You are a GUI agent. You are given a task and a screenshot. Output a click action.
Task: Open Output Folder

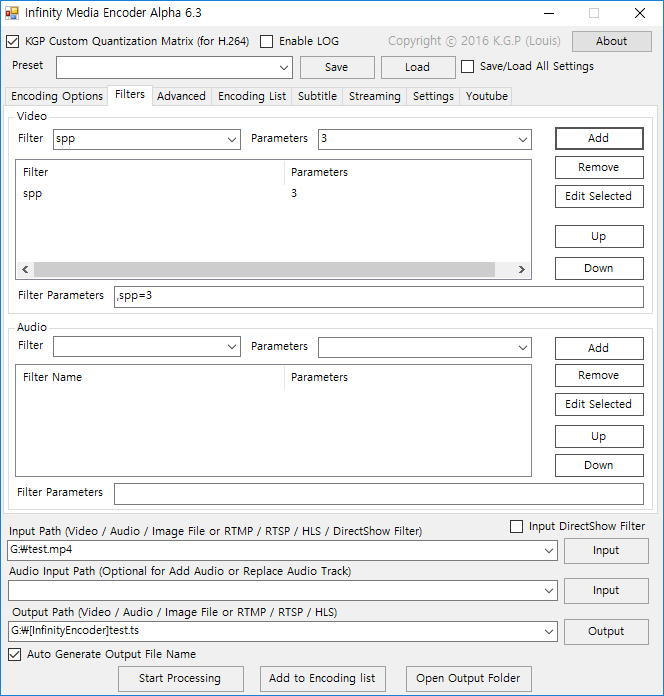click(x=469, y=679)
